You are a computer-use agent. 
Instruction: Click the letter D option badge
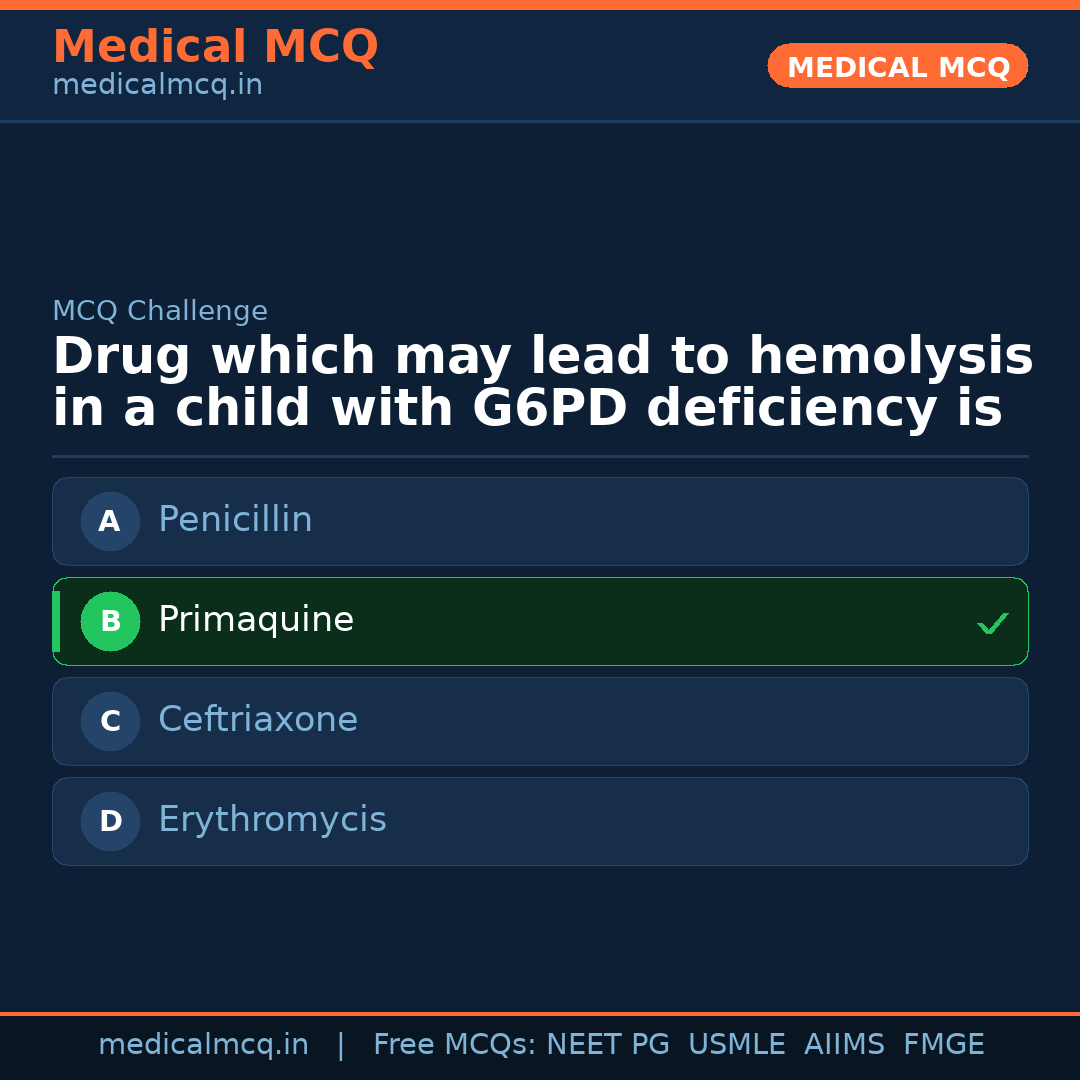pos(110,821)
